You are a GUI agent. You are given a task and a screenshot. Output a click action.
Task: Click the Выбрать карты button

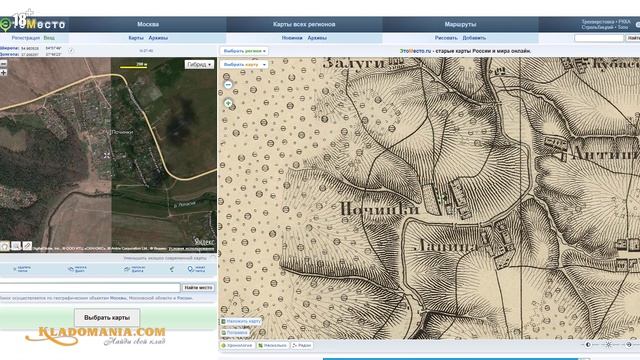click(107, 318)
